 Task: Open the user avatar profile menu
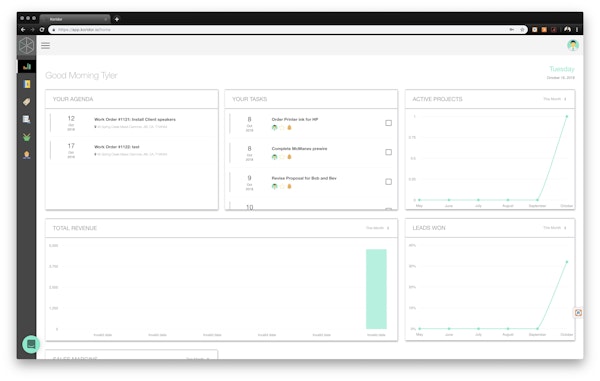573,45
